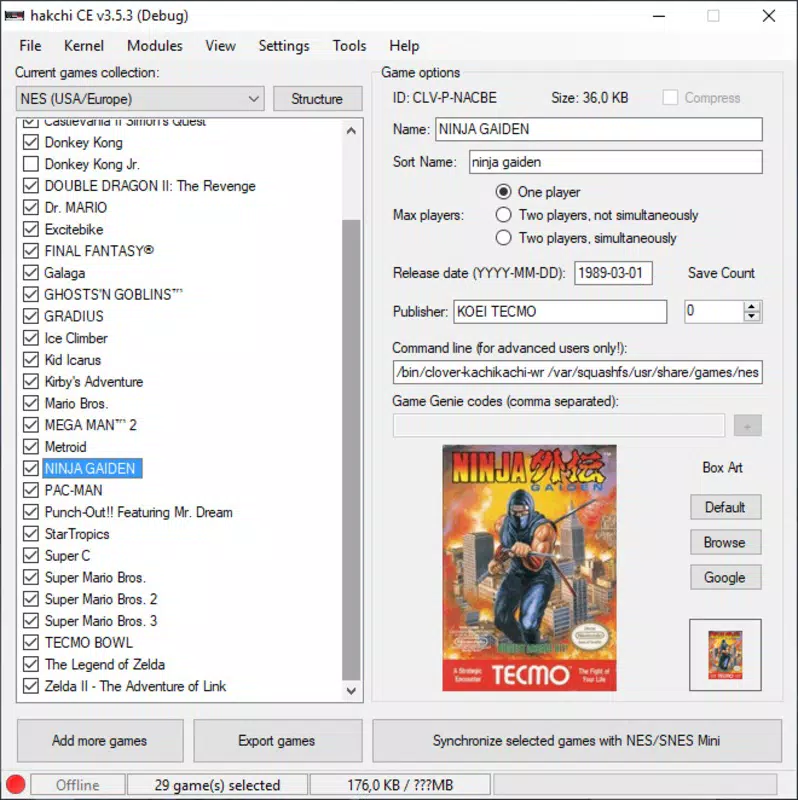Check the Donkey Kong Jr. checkbox

(31, 164)
